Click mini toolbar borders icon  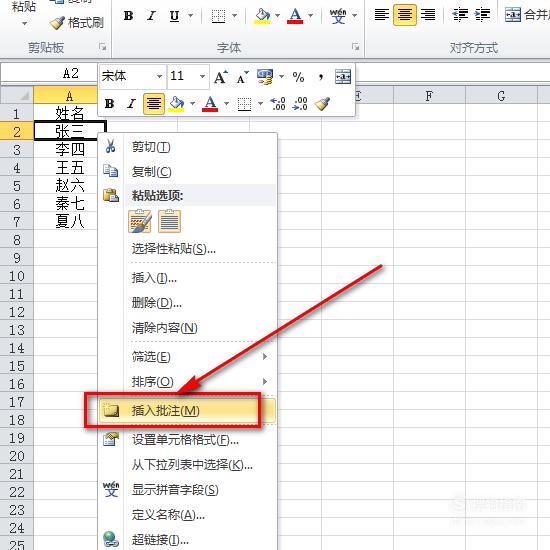click(x=244, y=104)
